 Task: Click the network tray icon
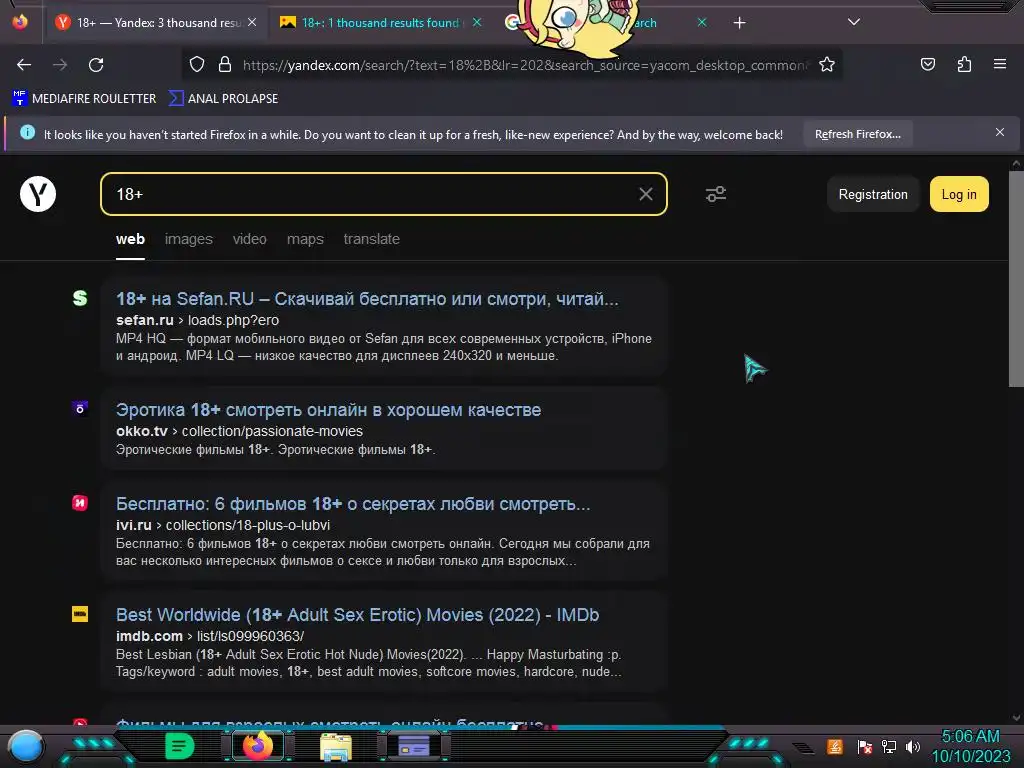889,746
